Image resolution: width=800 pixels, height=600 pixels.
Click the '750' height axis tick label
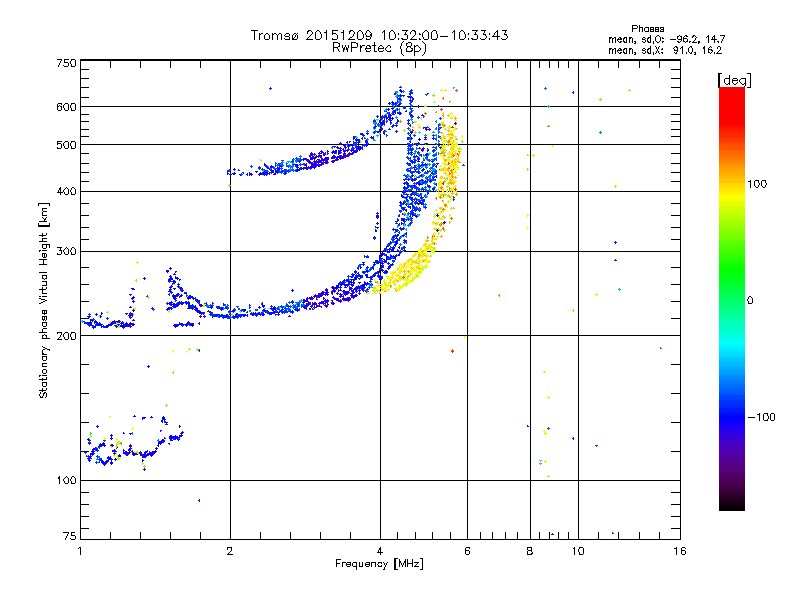[x=66, y=63]
